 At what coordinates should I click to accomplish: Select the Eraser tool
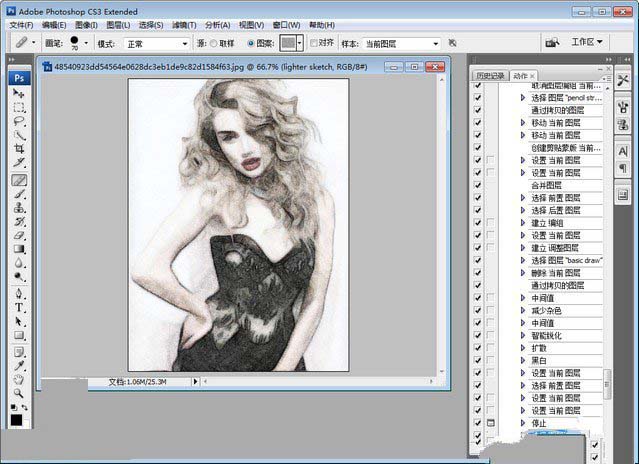pos(19,235)
